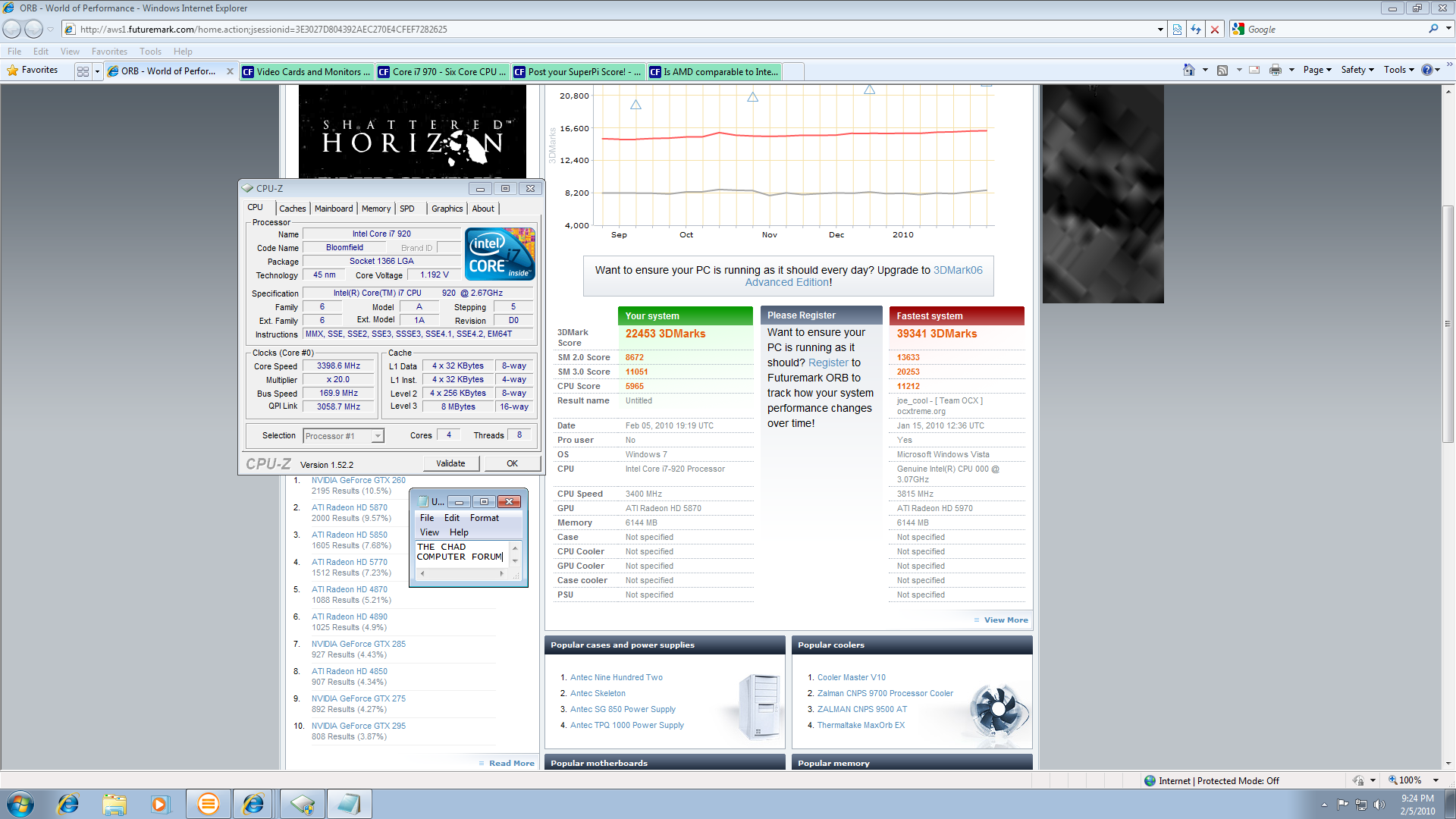Open Windows Media Player taskbar icon

tap(160, 804)
